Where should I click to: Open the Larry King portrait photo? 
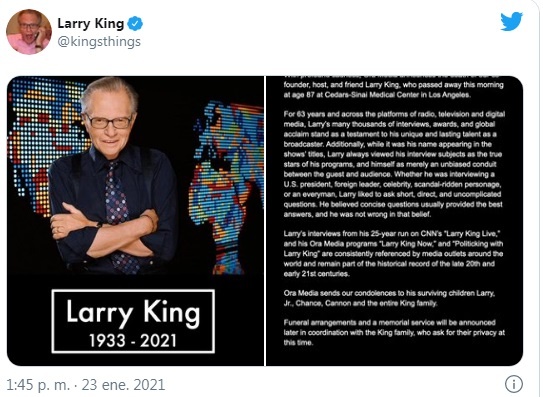[135, 221]
